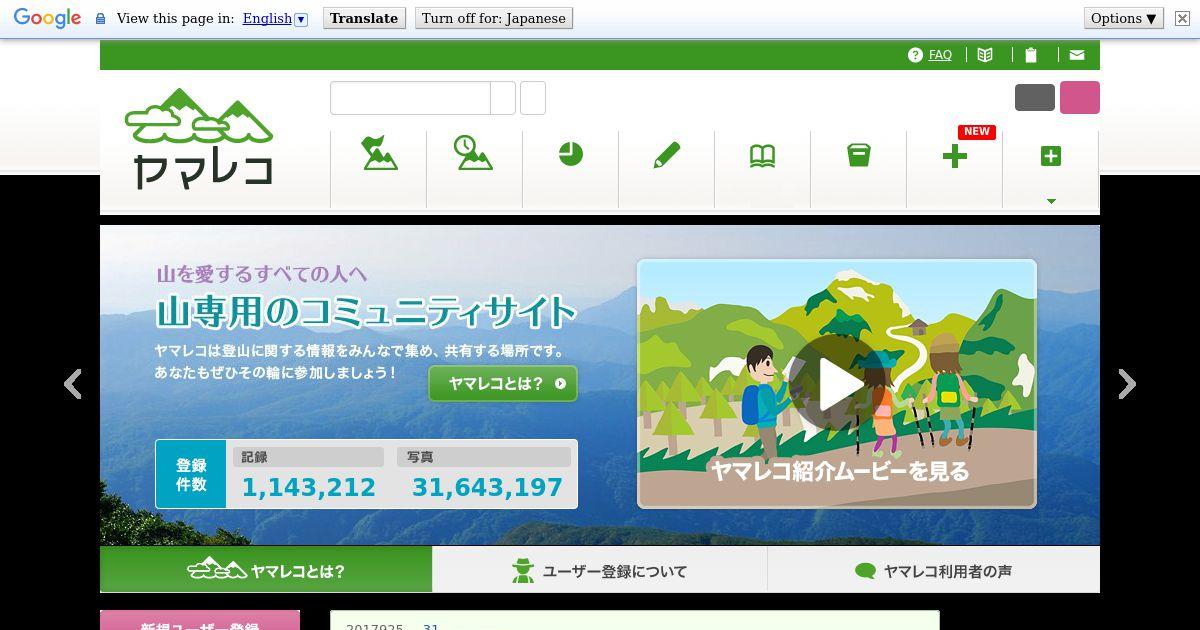Screen dimensions: 1200x630
Task: Play the ヤマレコ紹介ムービー video
Action: (x=837, y=383)
